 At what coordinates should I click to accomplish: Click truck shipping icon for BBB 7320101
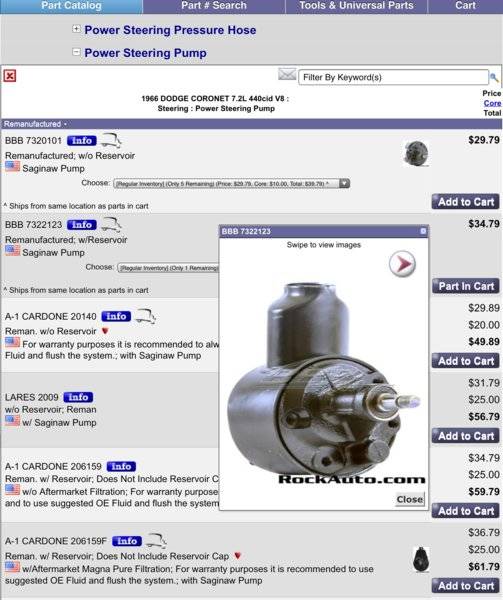(x=111, y=140)
